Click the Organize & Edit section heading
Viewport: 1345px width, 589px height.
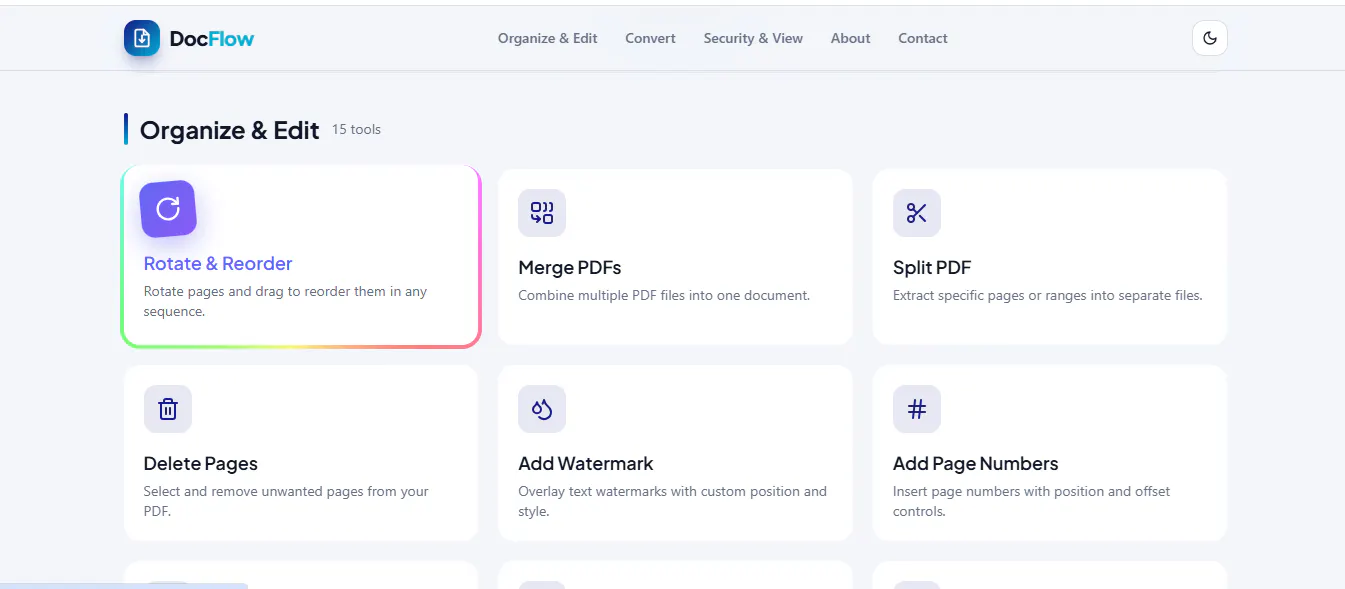point(230,130)
